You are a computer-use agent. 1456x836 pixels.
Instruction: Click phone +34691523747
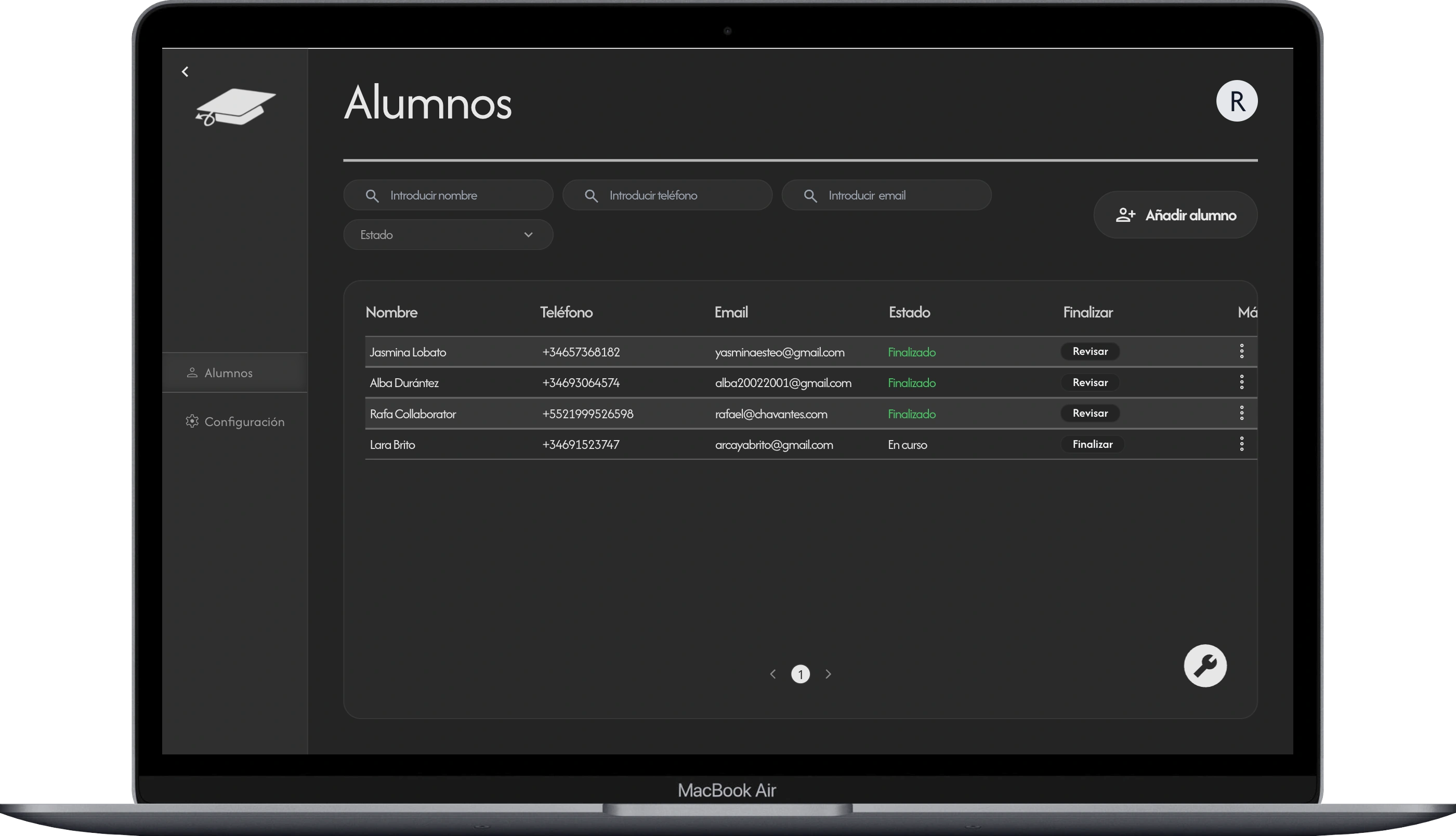click(x=581, y=445)
